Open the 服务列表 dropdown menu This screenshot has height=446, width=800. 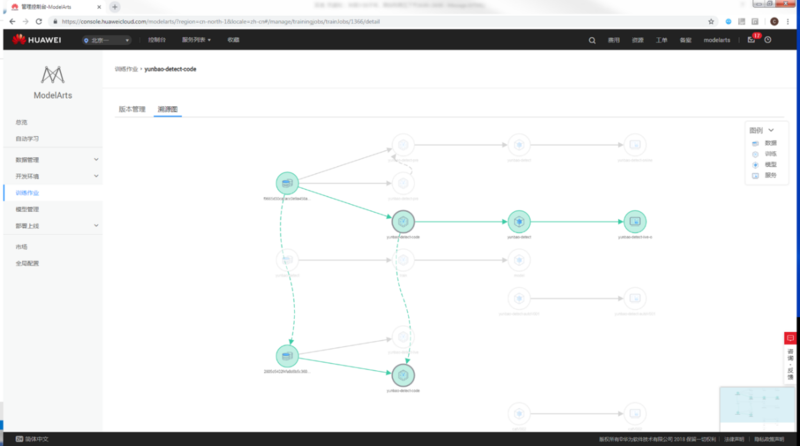tap(196, 40)
